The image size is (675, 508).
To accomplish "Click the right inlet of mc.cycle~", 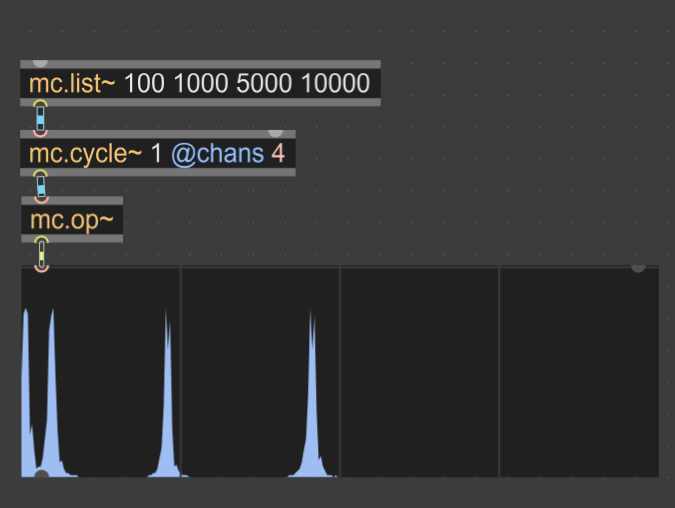I will pyautogui.click(x=276, y=132).
